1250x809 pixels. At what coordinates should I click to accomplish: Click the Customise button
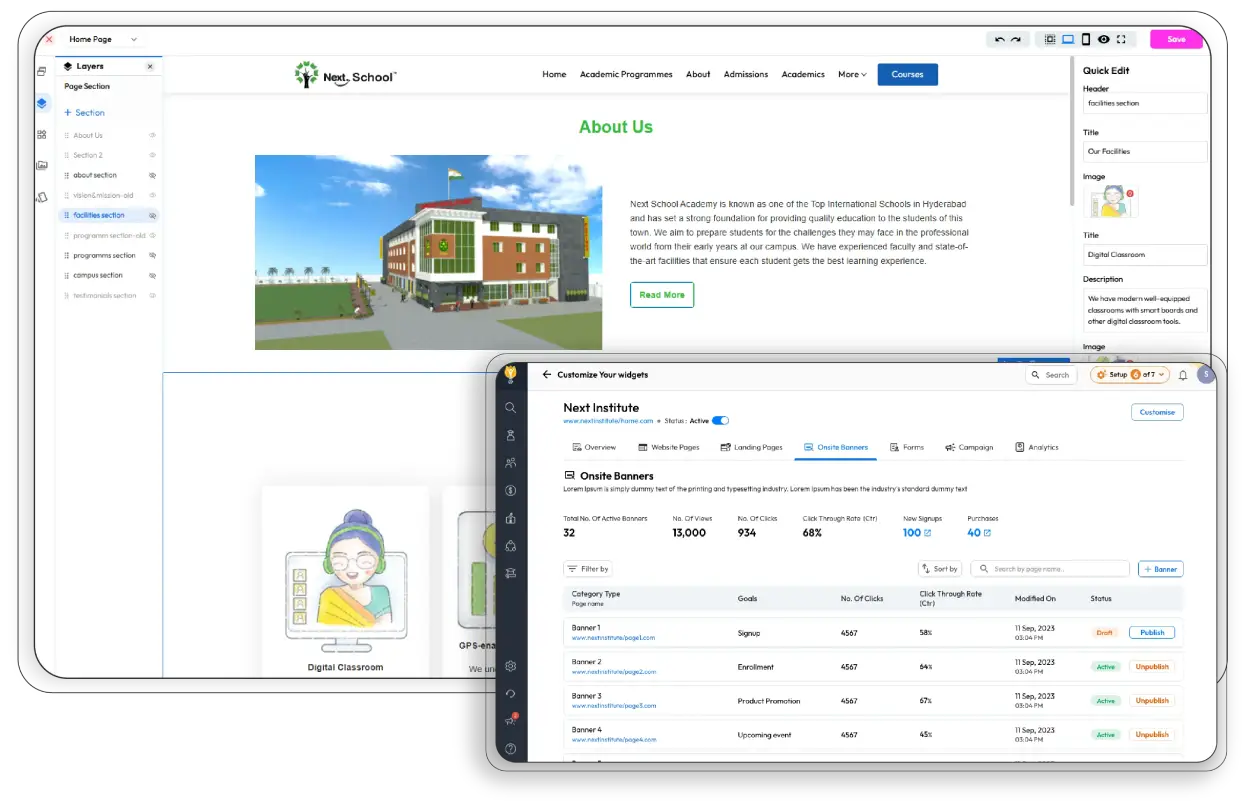coord(1157,412)
